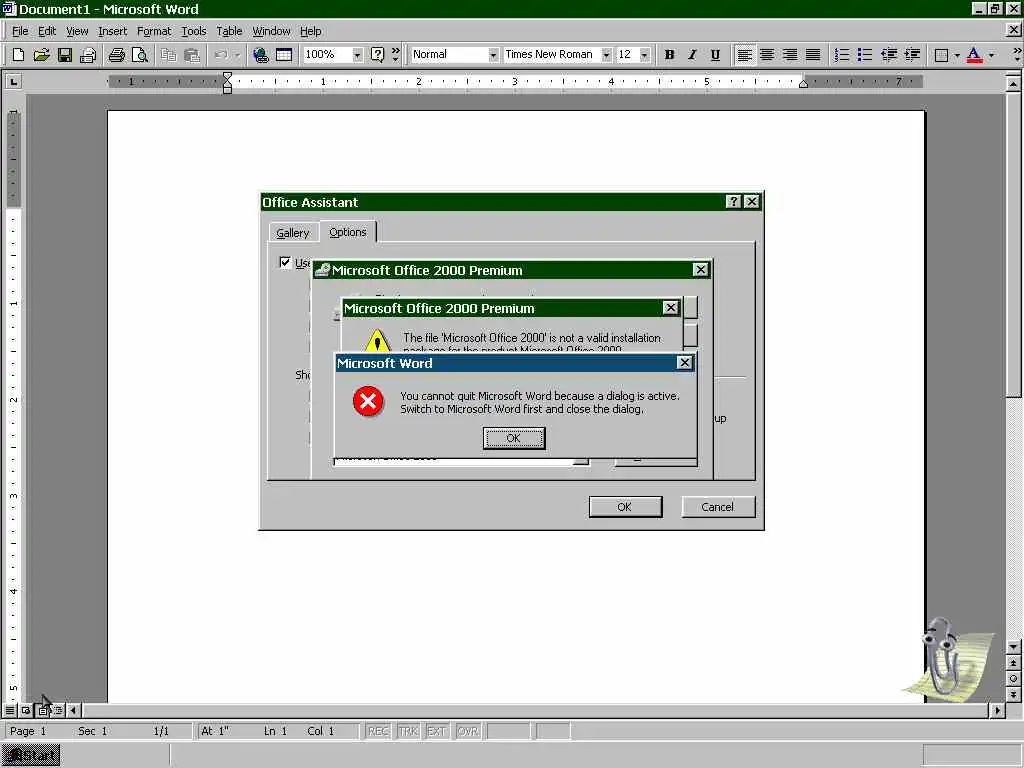Image resolution: width=1024 pixels, height=768 pixels.
Task: Open the Times New Roman font dropdown
Action: 606,55
